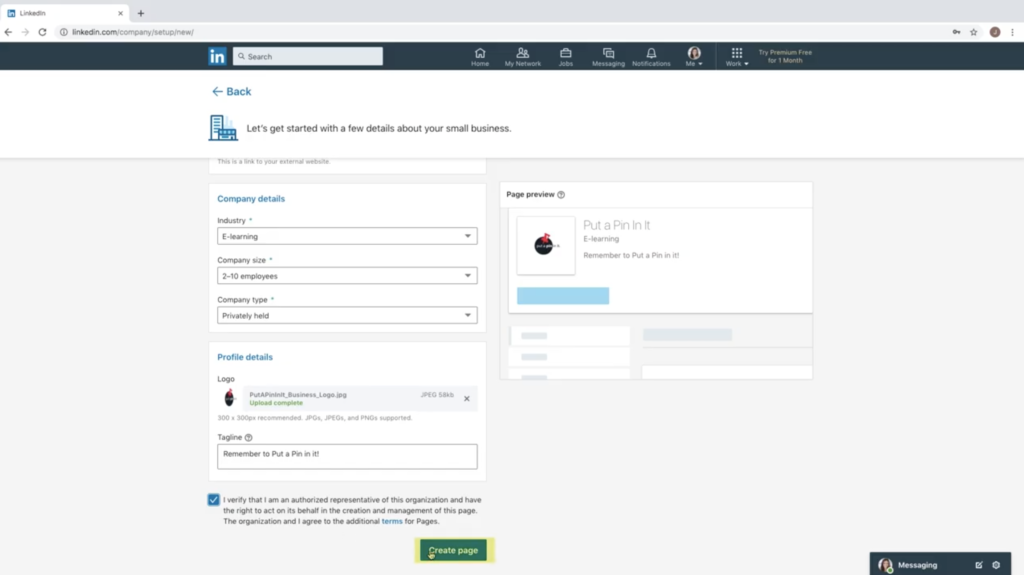
Task: Select the LinkedIn browser tab
Action: click(x=64, y=13)
